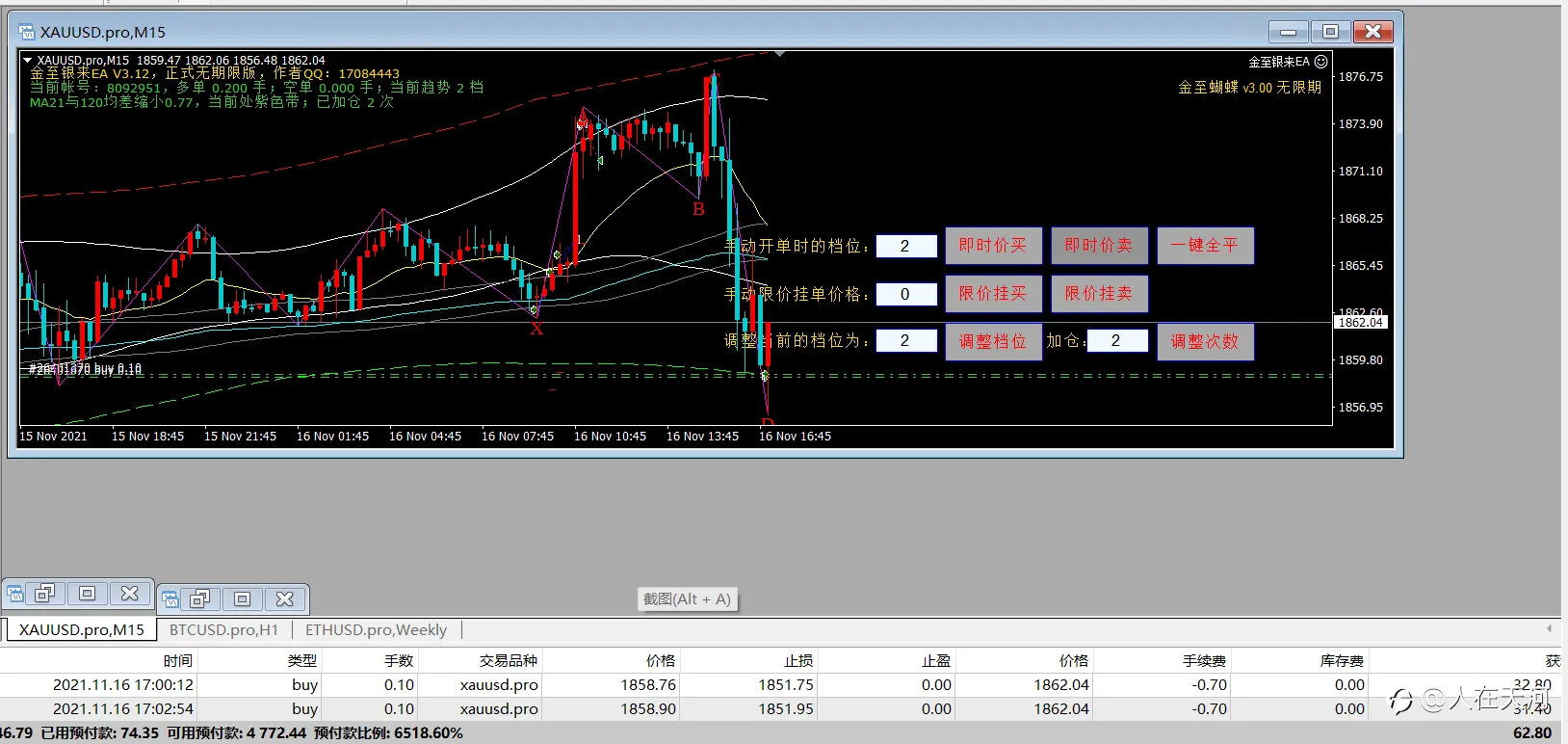Click the 1876.75 price scale label

pyautogui.click(x=1361, y=76)
